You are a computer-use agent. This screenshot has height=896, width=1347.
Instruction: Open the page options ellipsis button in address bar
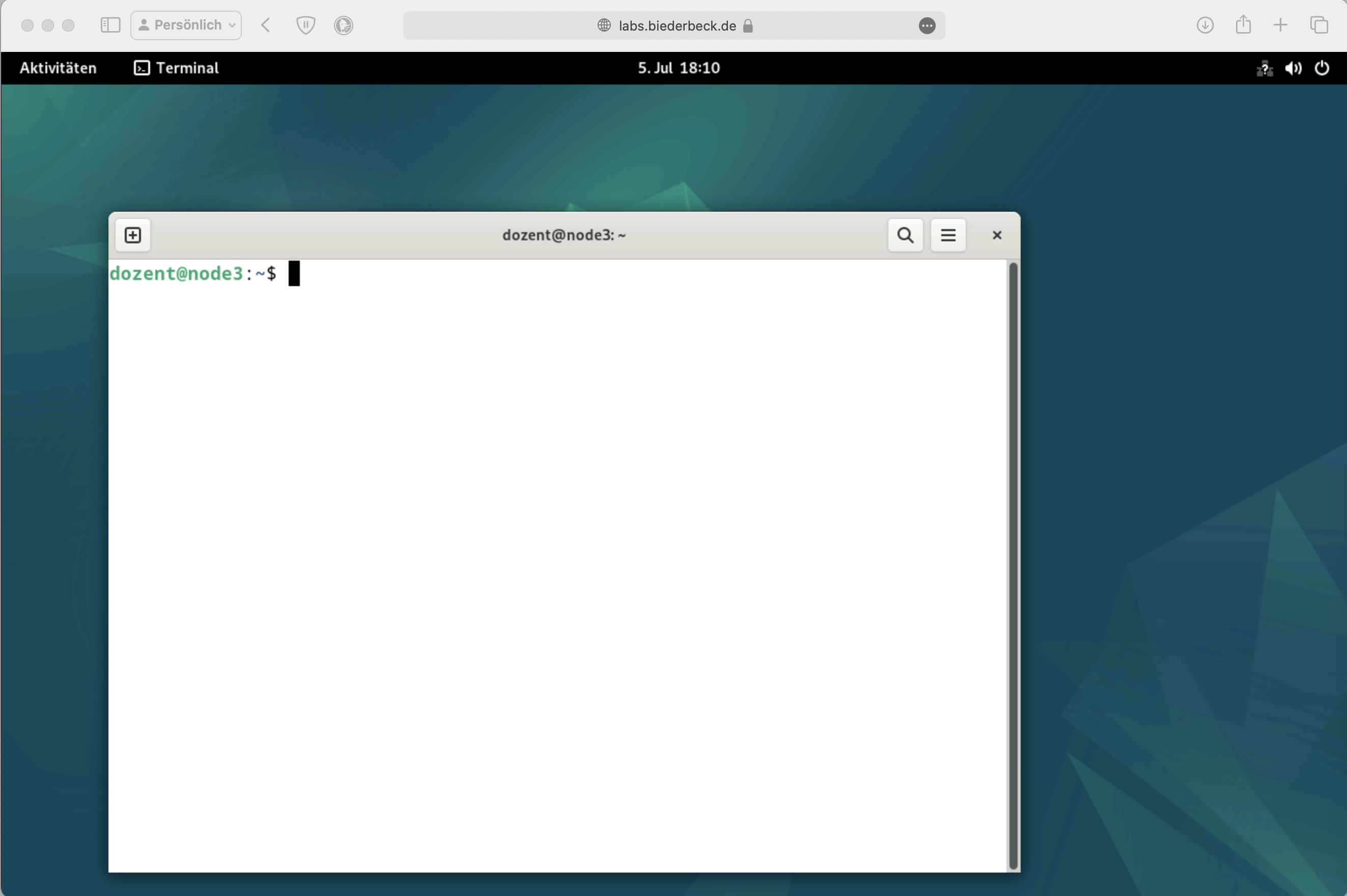click(x=927, y=26)
